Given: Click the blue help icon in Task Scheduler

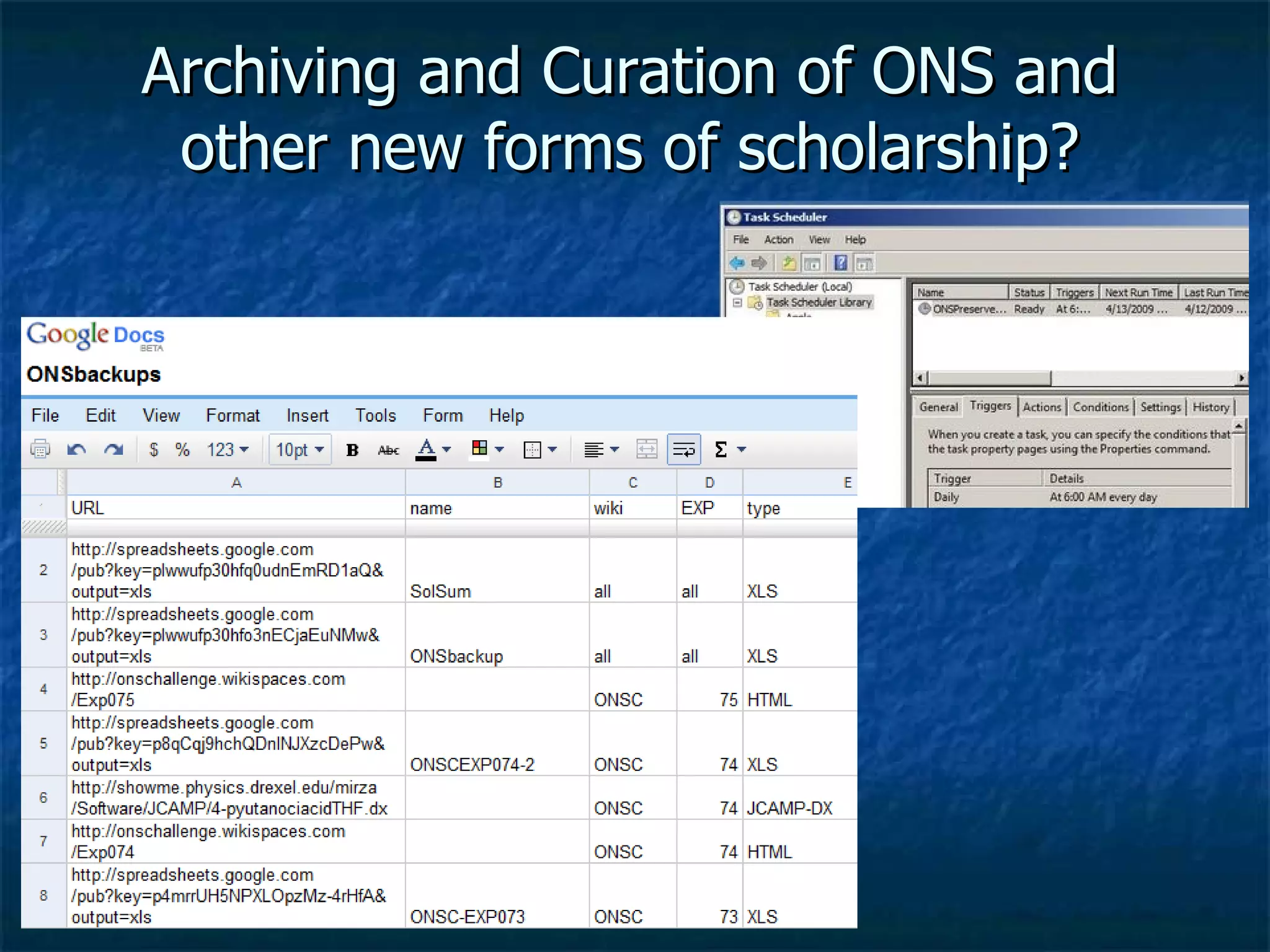Looking at the screenshot, I should point(840,263).
